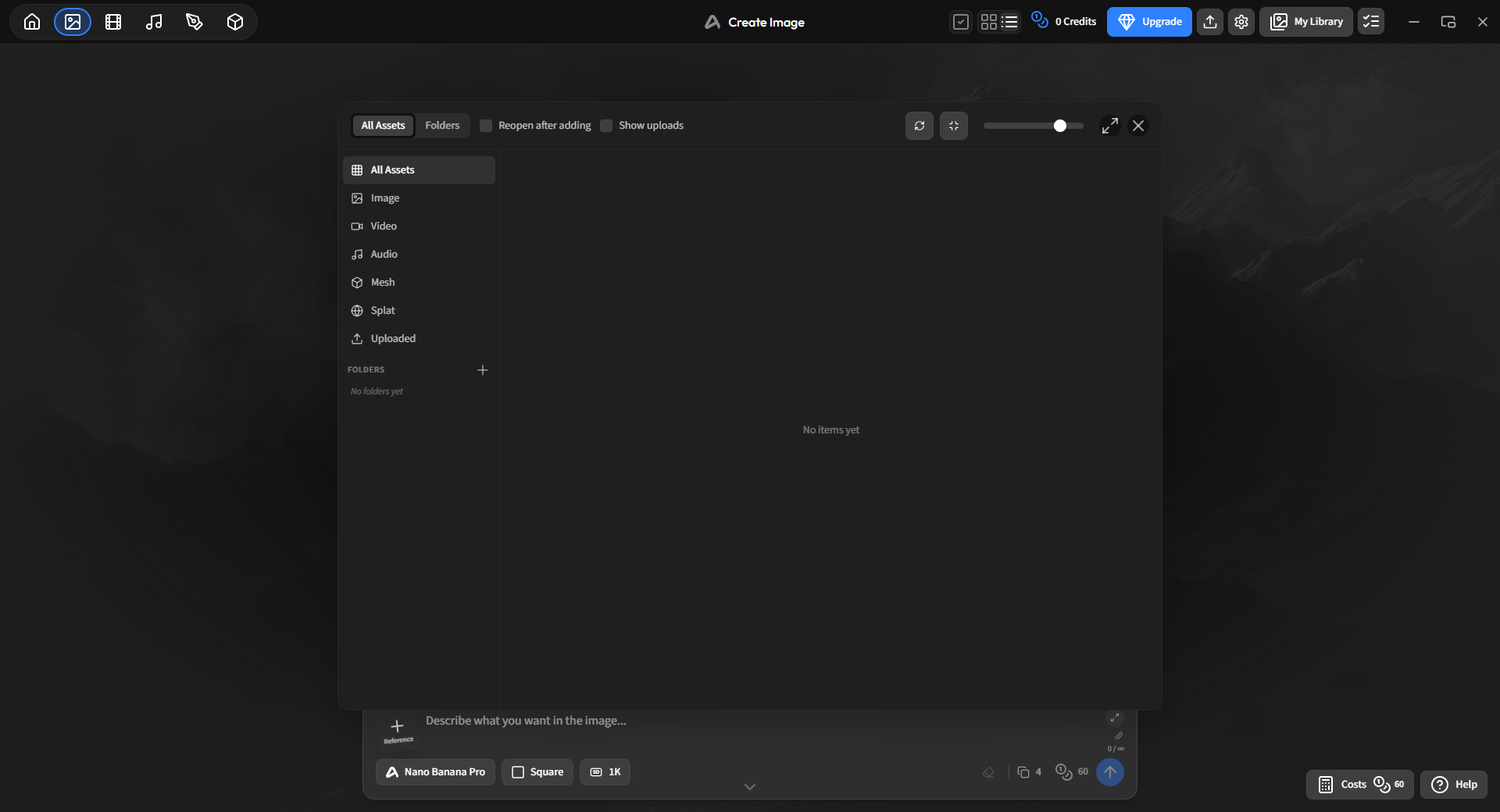Open the Costs button
The width and height of the screenshot is (1500, 812).
point(1360,785)
